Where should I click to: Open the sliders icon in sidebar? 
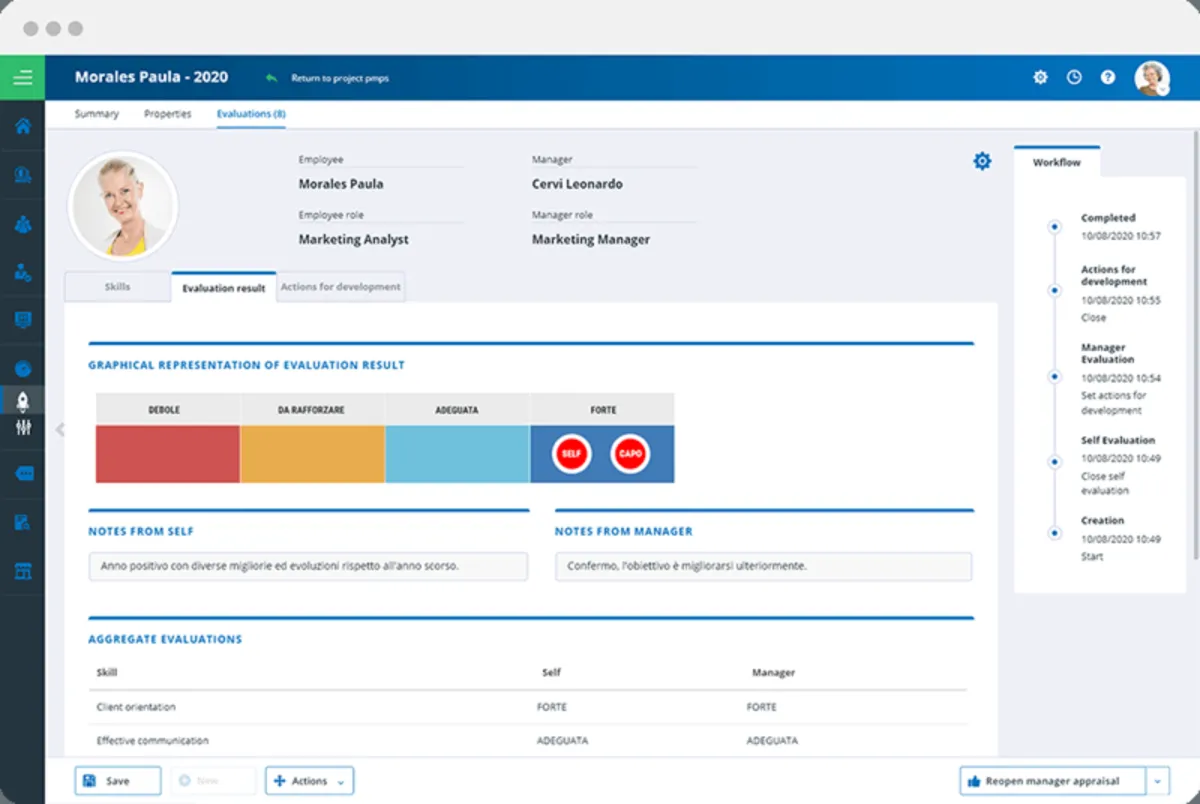(x=22, y=428)
